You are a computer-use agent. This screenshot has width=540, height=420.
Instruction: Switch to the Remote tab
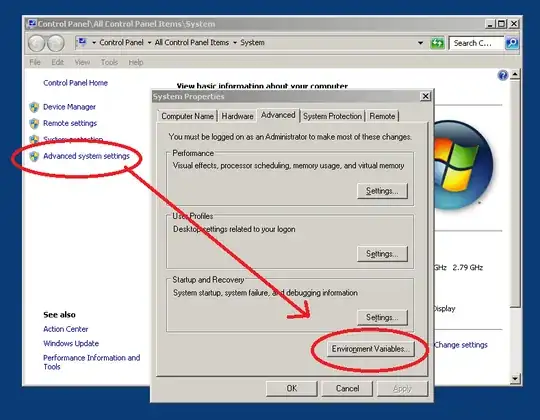tap(382, 116)
